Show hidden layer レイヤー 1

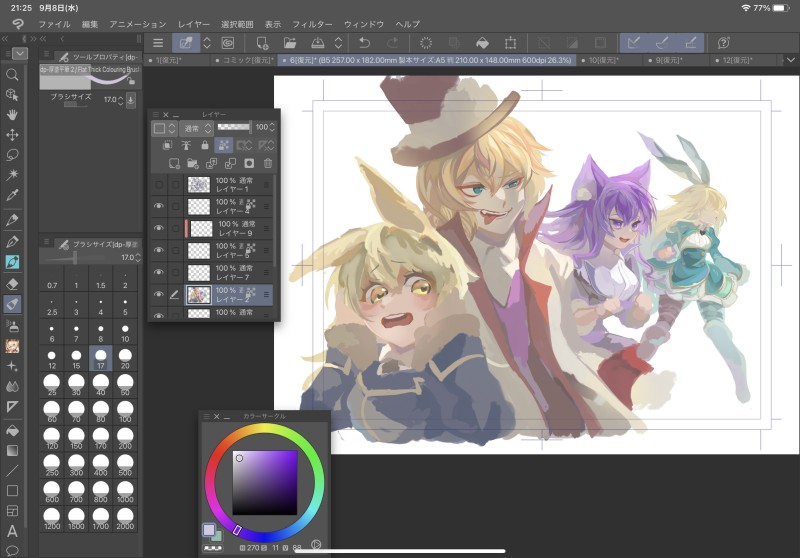[x=159, y=184]
